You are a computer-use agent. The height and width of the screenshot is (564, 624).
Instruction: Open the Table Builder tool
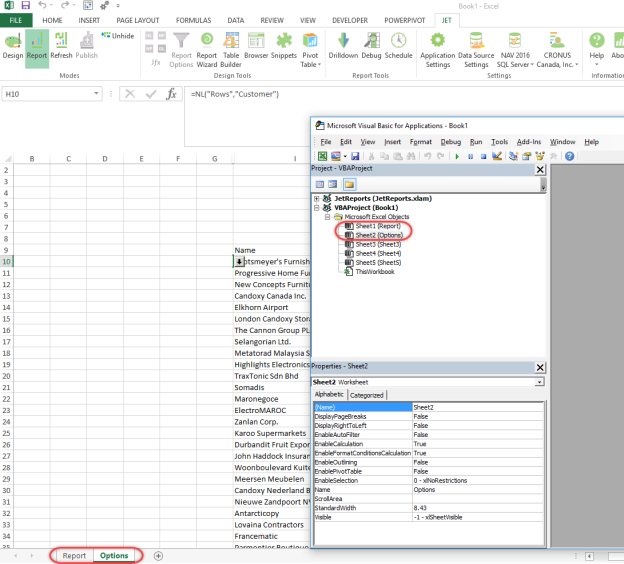coord(231,50)
